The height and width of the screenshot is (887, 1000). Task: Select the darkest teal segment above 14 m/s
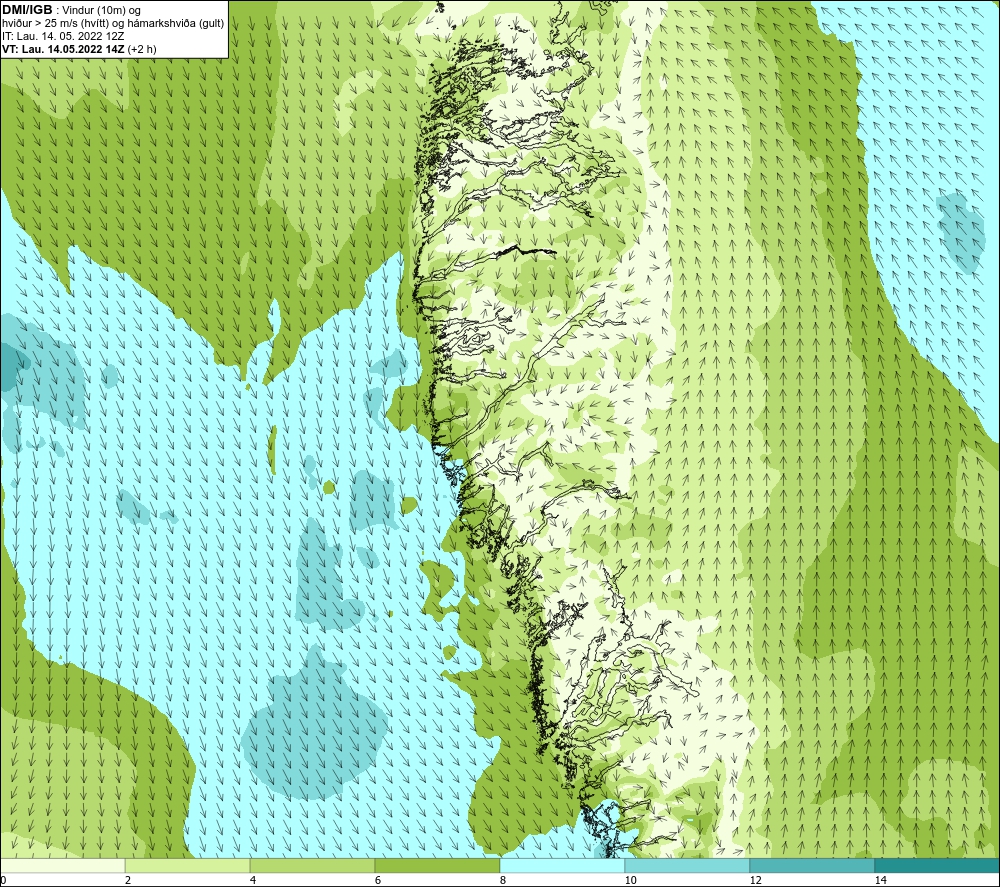[938, 865]
